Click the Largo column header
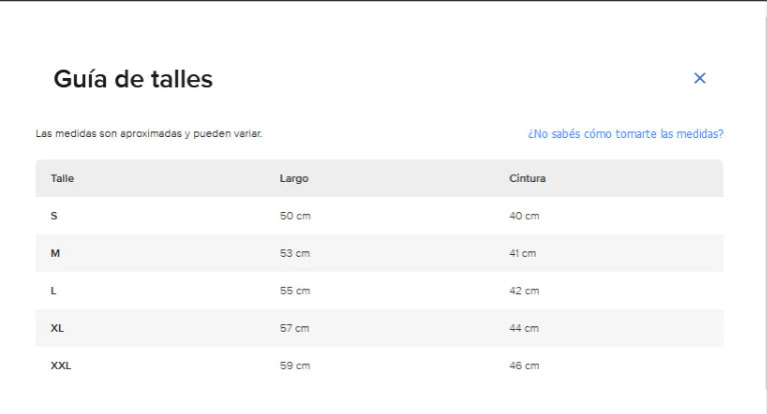767x414 pixels. point(293,178)
